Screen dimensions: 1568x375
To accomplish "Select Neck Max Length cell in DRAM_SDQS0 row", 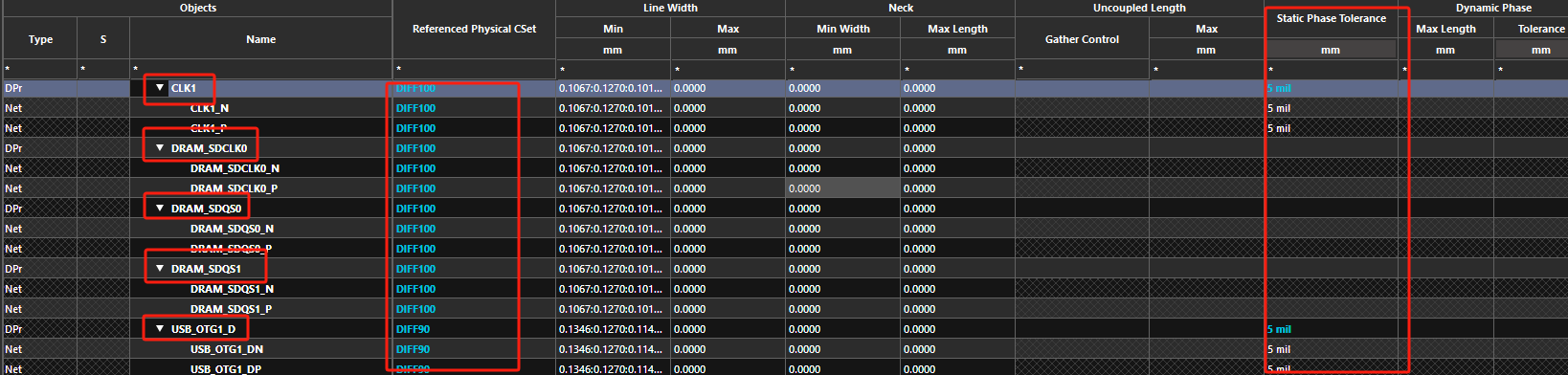I will [957, 209].
